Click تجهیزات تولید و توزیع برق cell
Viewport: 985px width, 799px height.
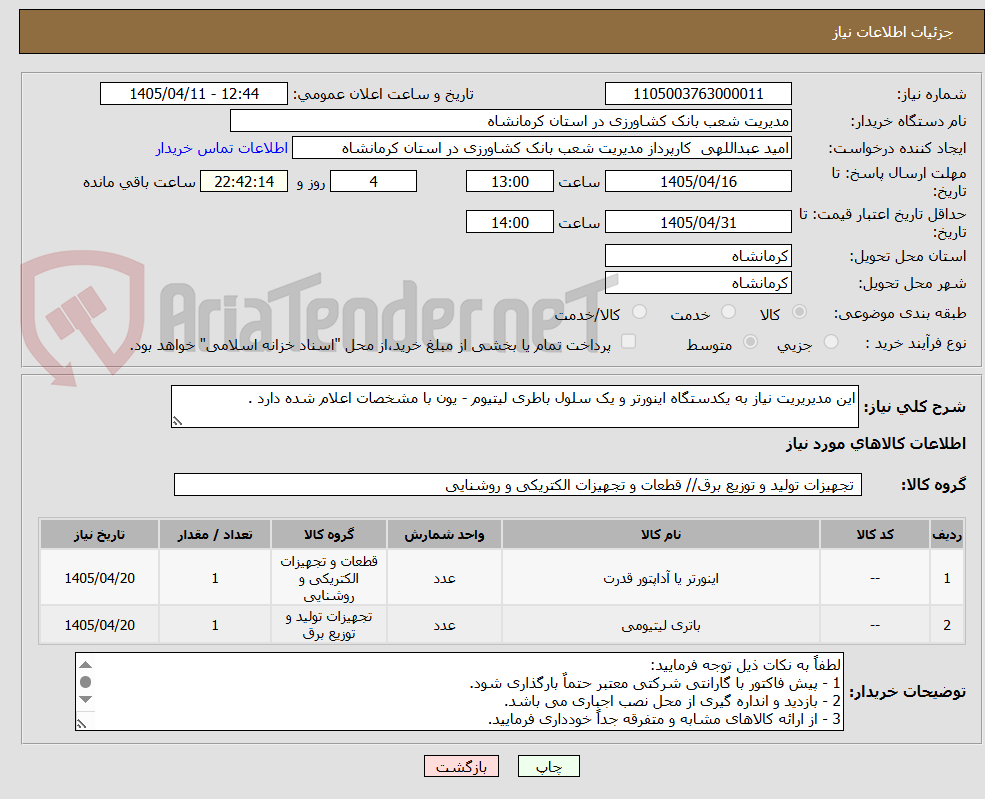point(329,625)
